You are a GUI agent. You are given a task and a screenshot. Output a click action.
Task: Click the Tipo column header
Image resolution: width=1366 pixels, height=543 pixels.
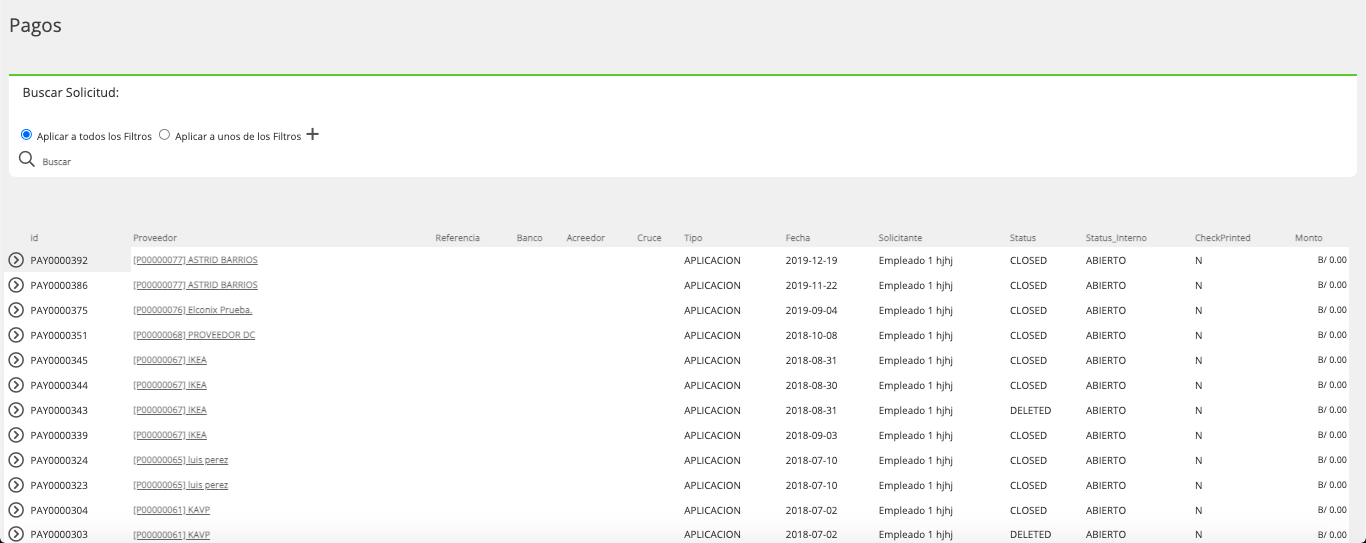[693, 238]
